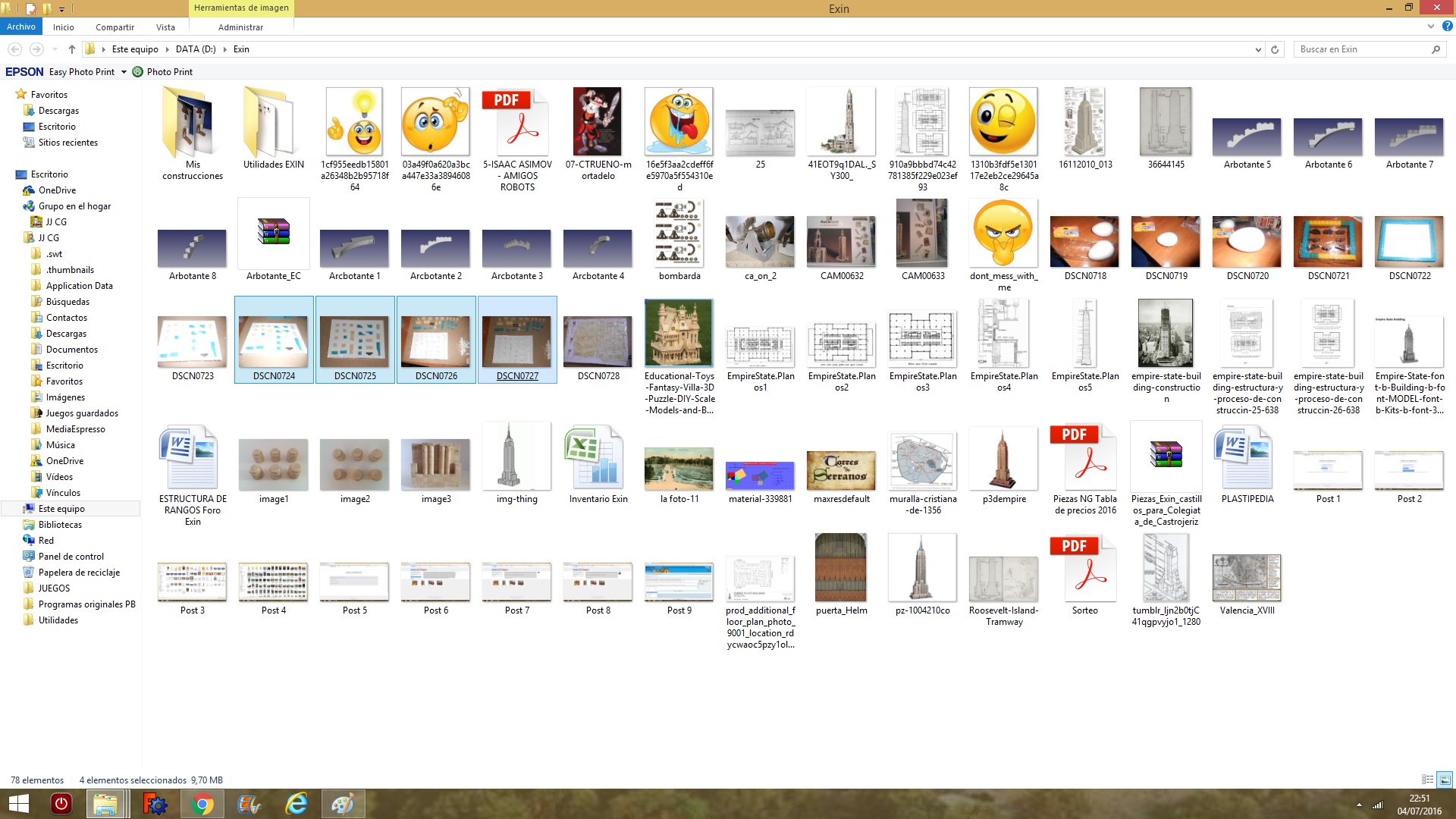This screenshot has width=1456, height=819.
Task: Switch to the Administrar tab
Action: pos(240,27)
